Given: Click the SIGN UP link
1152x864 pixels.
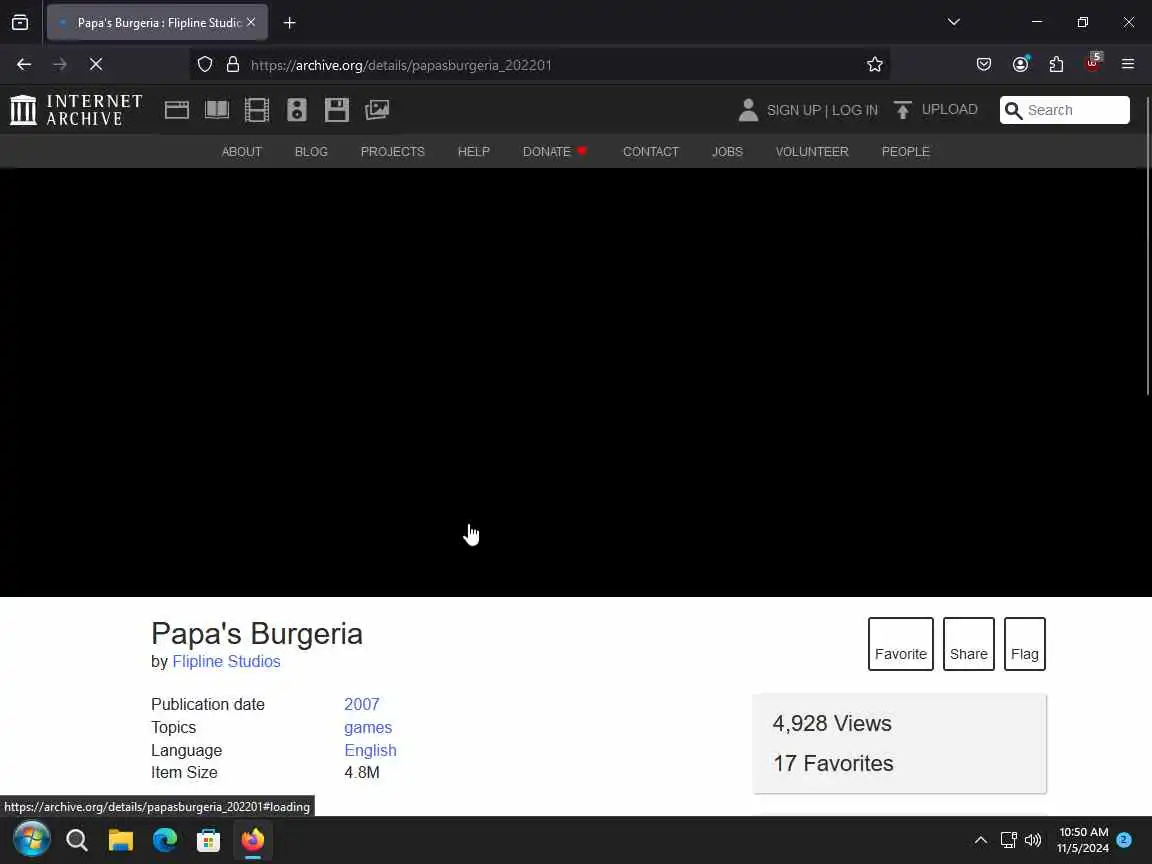Looking at the screenshot, I should click(x=793, y=110).
